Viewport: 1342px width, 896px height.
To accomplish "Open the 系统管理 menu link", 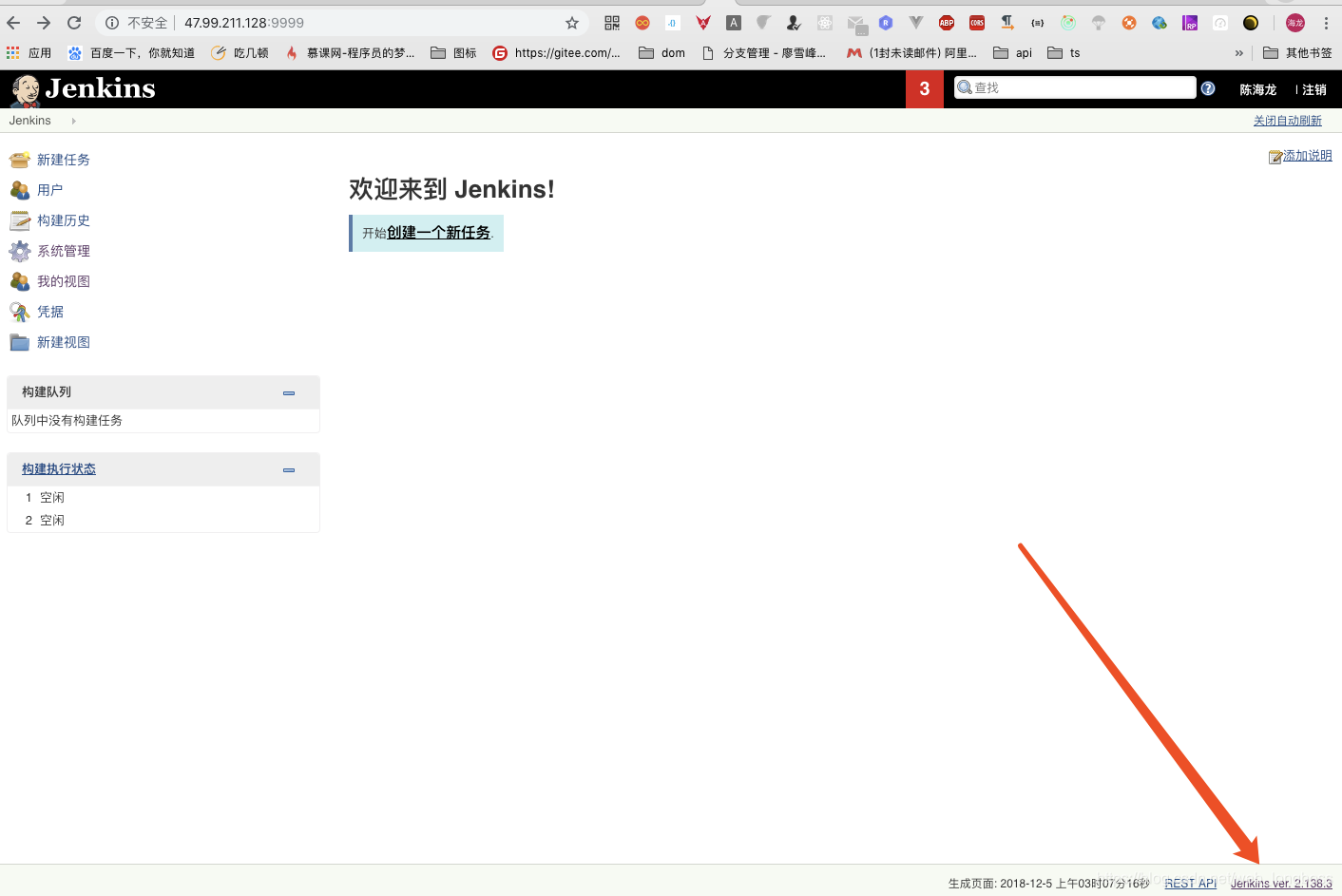I will point(64,251).
